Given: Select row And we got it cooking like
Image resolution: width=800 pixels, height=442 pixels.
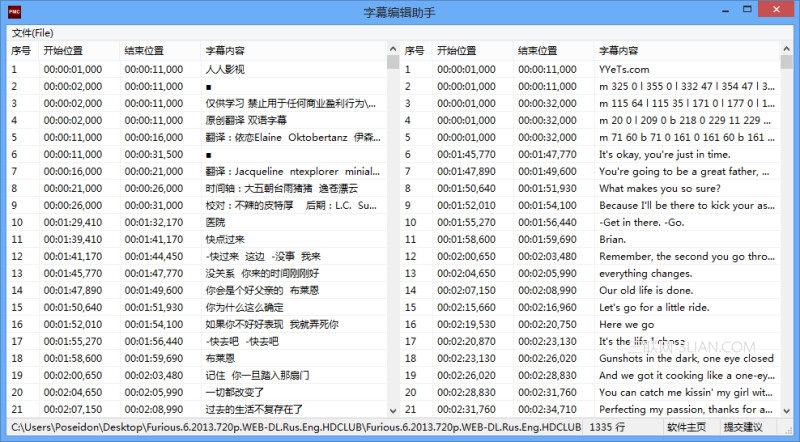Looking at the screenshot, I should point(590,376).
